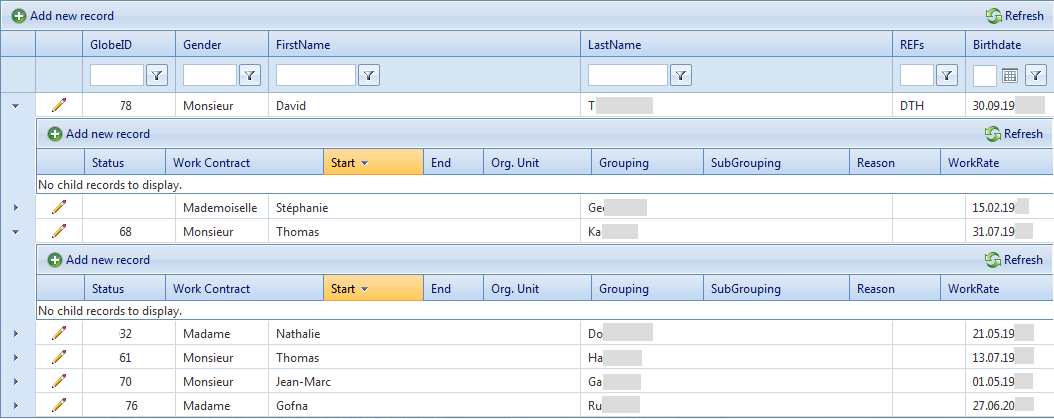The image size is (1054, 419).
Task: Collapse the expanded David row
Action: click(16, 105)
